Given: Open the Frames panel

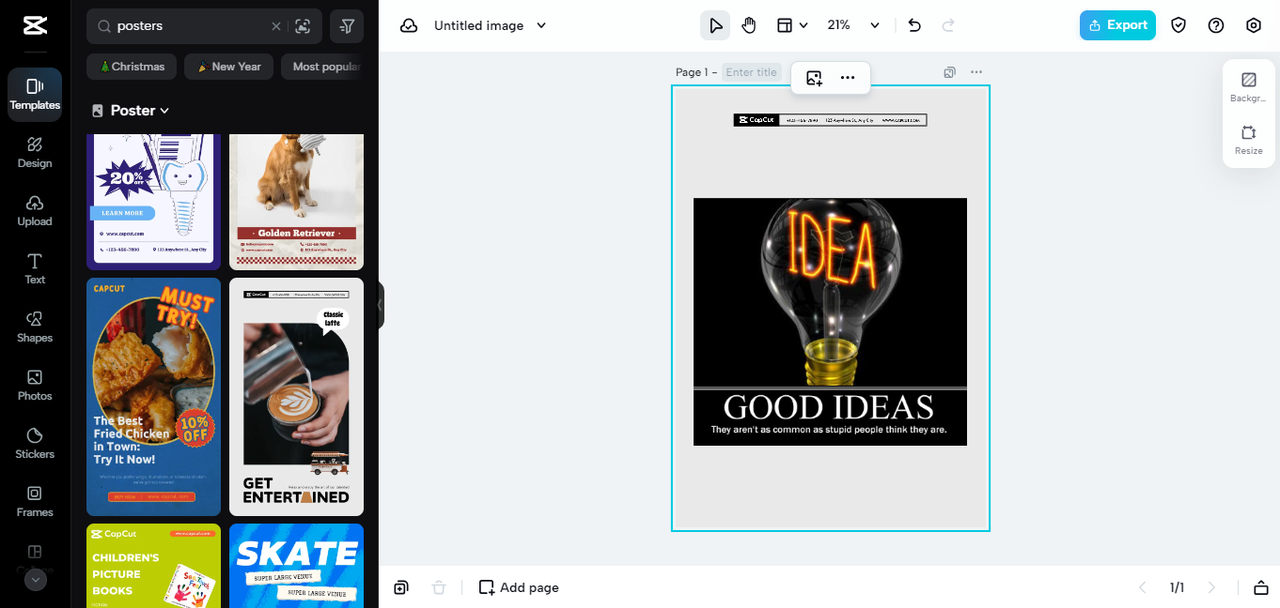Looking at the screenshot, I should pos(35,501).
